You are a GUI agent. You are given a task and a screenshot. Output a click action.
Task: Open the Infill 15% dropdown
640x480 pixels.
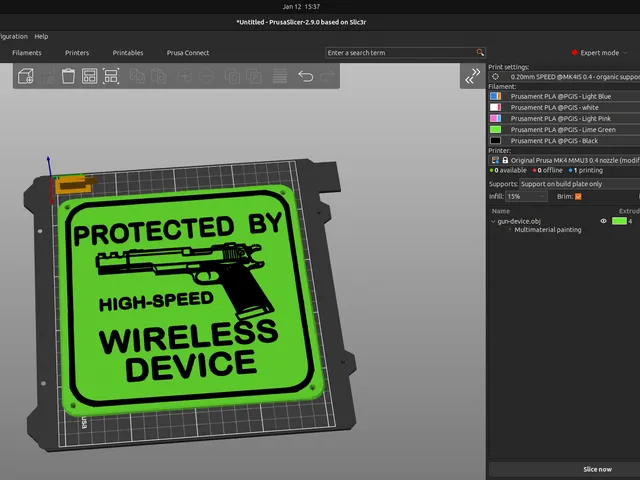click(x=526, y=196)
